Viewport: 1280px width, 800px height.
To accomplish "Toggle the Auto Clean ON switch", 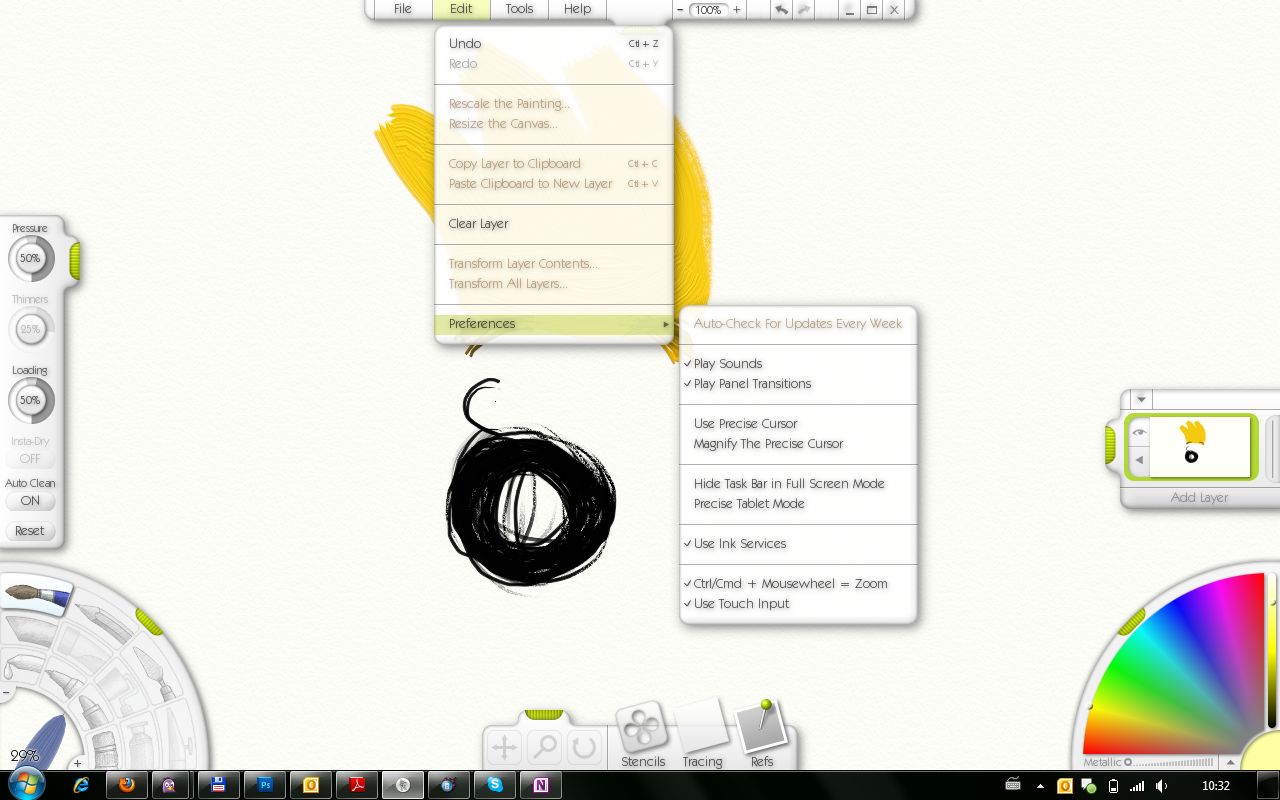I will pyautogui.click(x=30, y=501).
